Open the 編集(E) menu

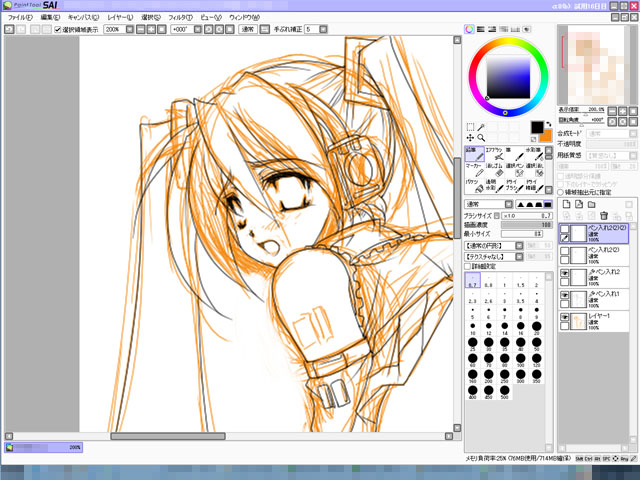coord(50,18)
